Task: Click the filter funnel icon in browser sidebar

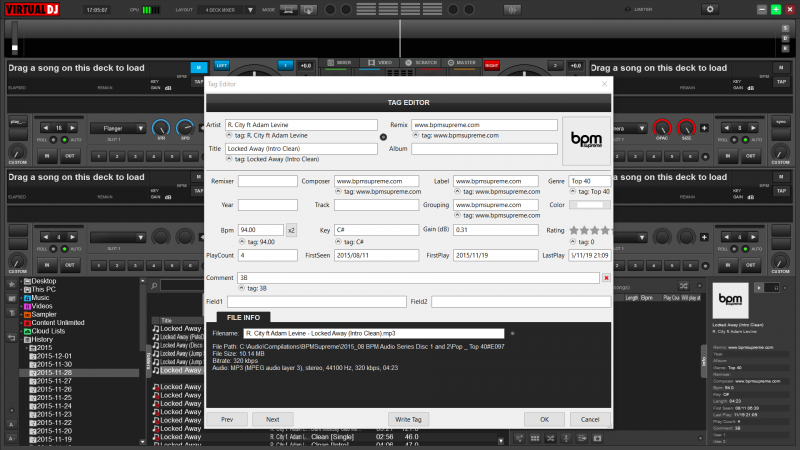Action: 11,311
